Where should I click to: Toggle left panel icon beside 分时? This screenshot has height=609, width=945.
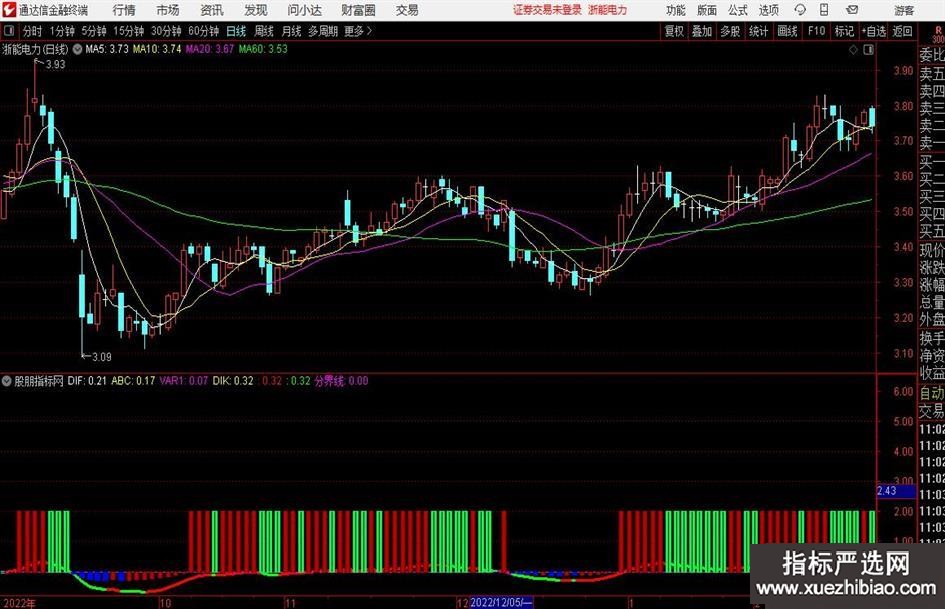(x=9, y=31)
